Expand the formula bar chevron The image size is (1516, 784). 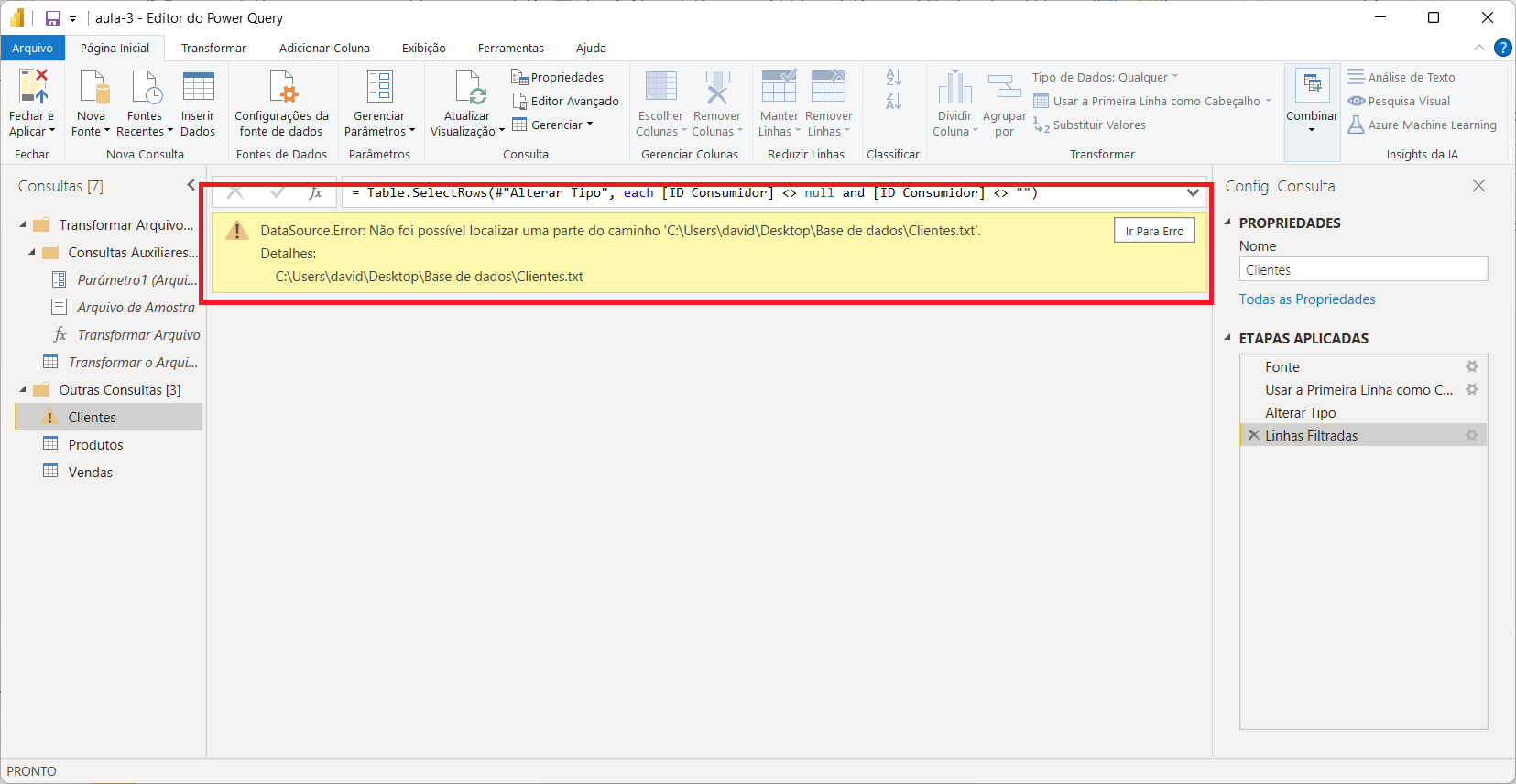coord(1193,192)
